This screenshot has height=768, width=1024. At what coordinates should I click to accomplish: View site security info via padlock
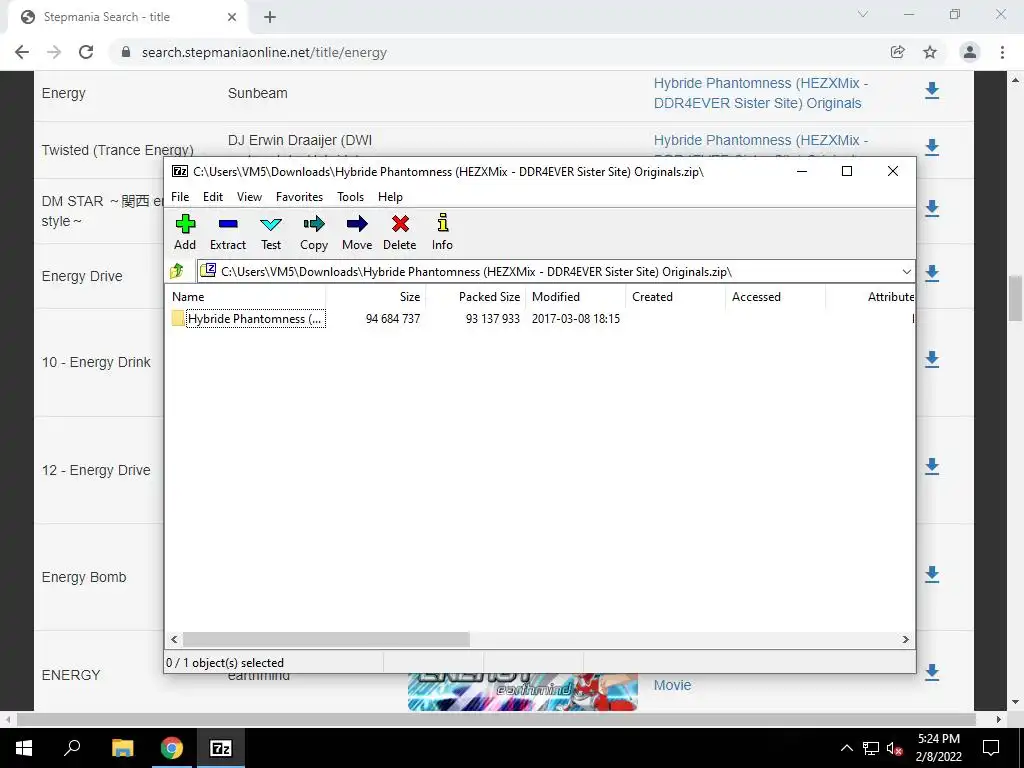tap(126, 52)
